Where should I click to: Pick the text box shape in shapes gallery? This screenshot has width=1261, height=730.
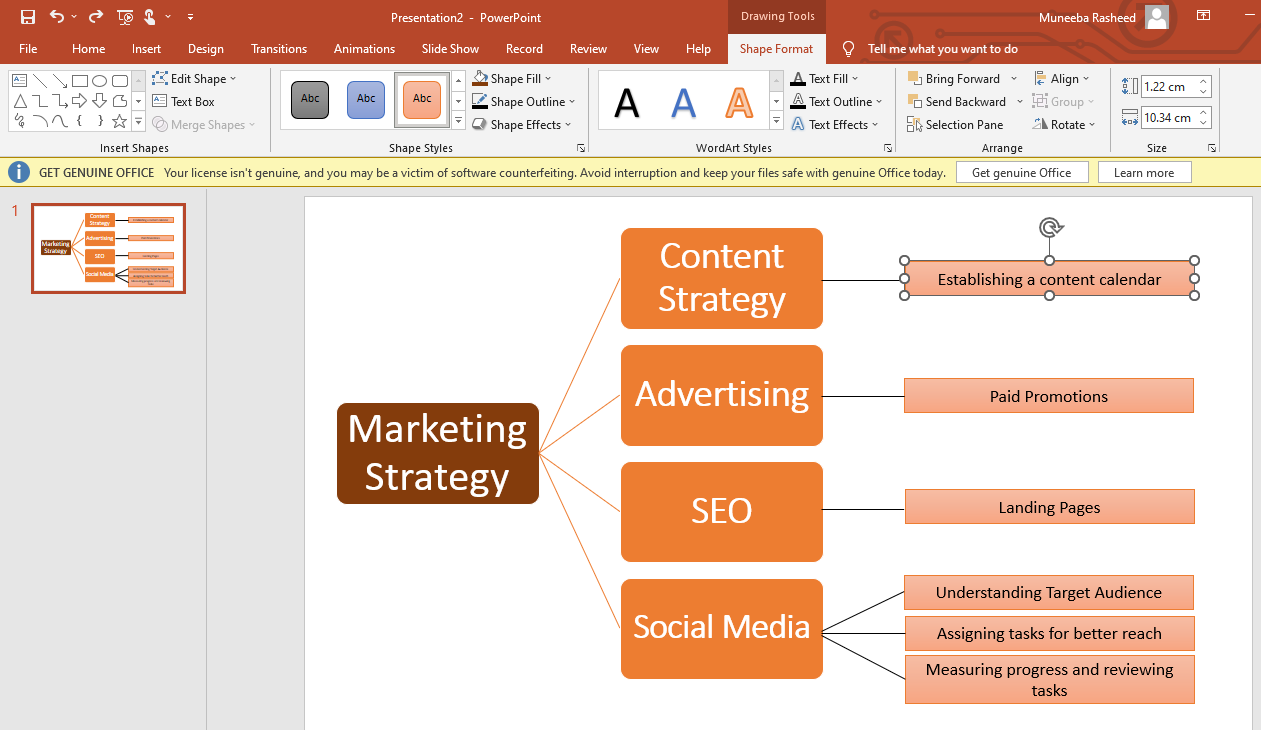(20, 81)
